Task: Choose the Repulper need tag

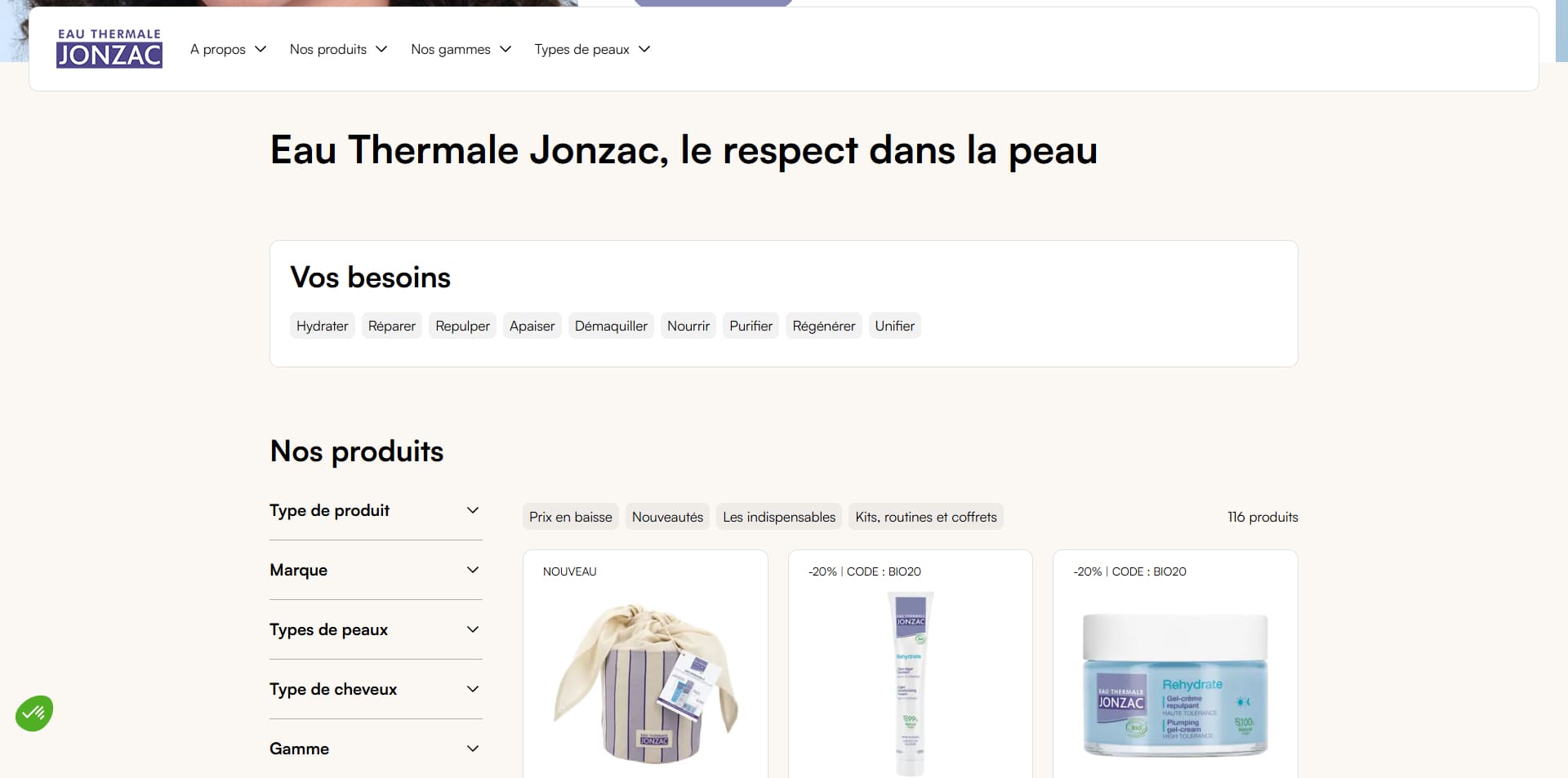Action: [462, 326]
